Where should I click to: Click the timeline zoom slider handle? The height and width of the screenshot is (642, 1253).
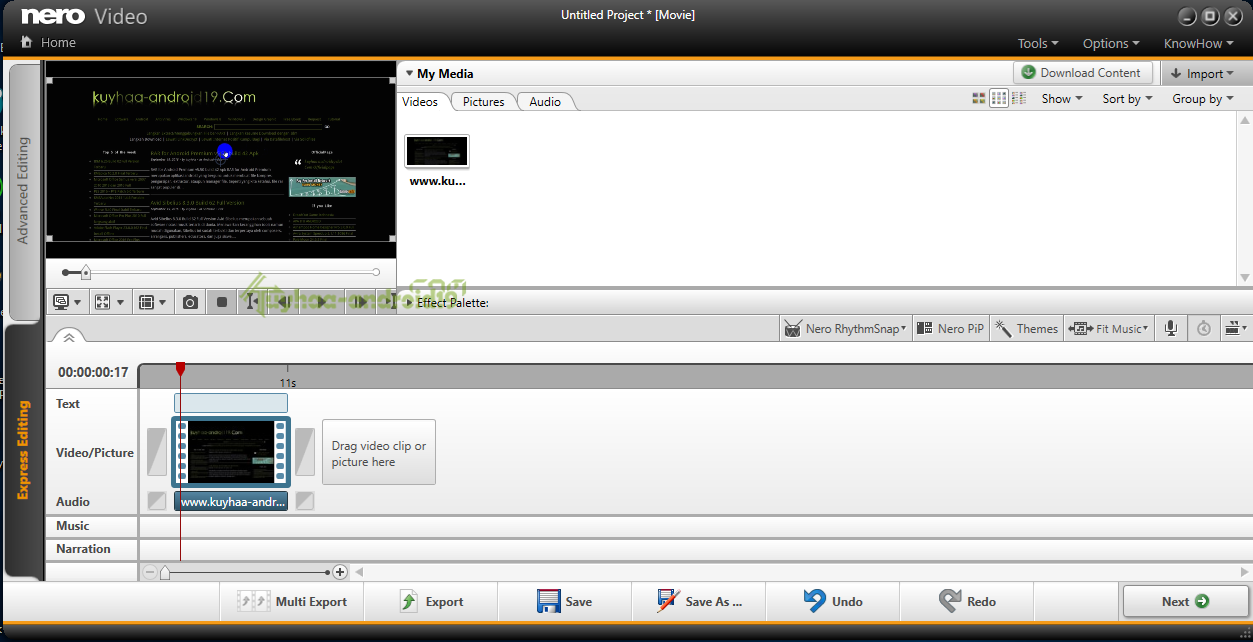point(165,572)
